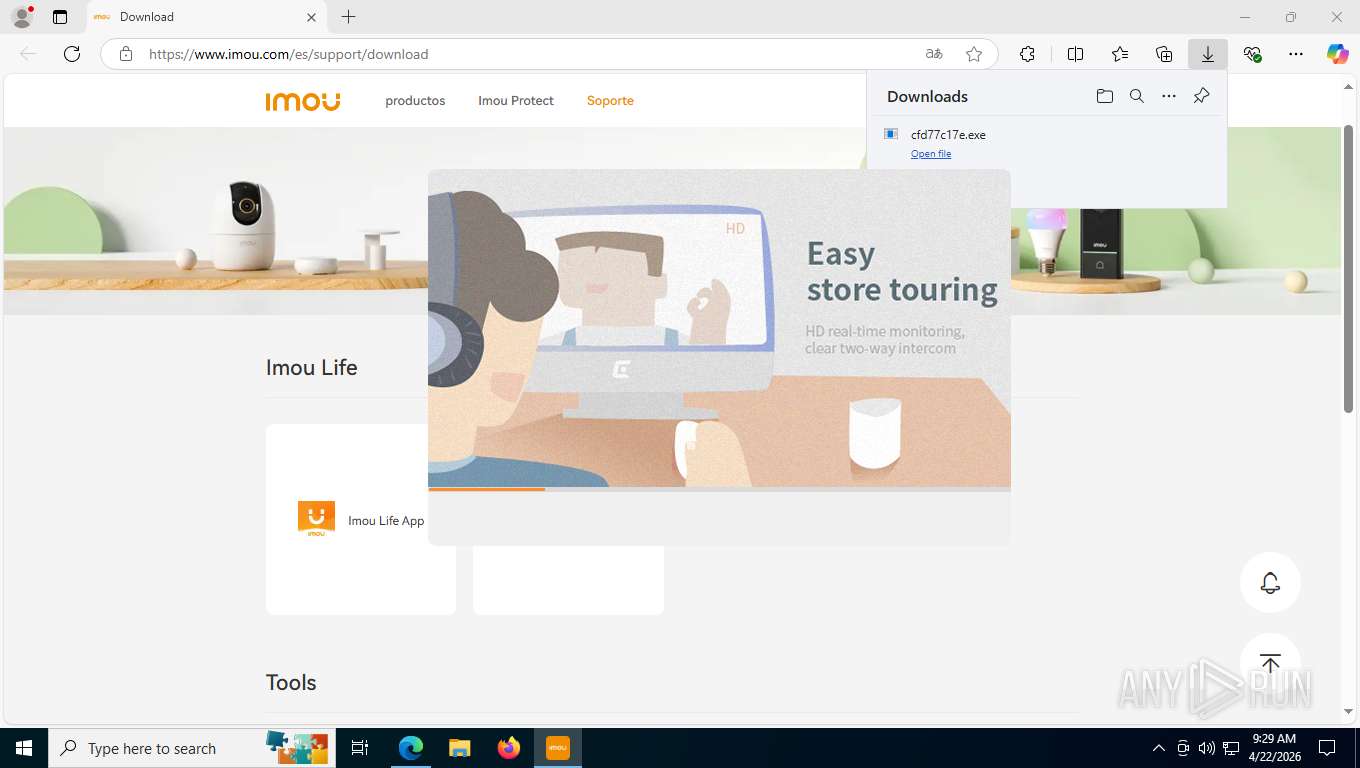This screenshot has height=768, width=1360.
Task: Open the Favorites list
Action: click(1120, 54)
